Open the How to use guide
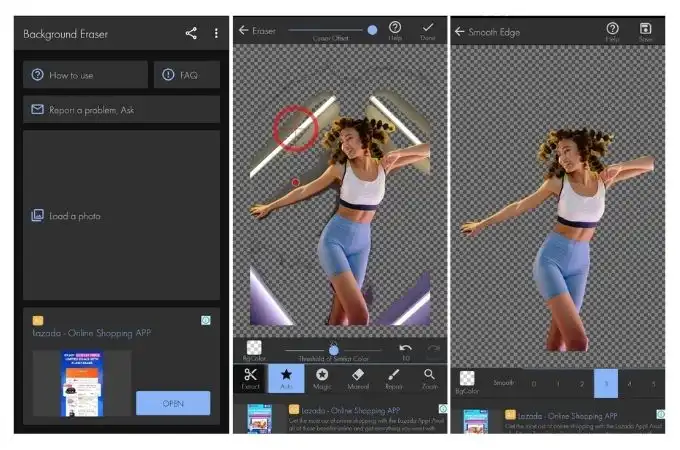This screenshot has width=680, height=450. (x=85, y=75)
